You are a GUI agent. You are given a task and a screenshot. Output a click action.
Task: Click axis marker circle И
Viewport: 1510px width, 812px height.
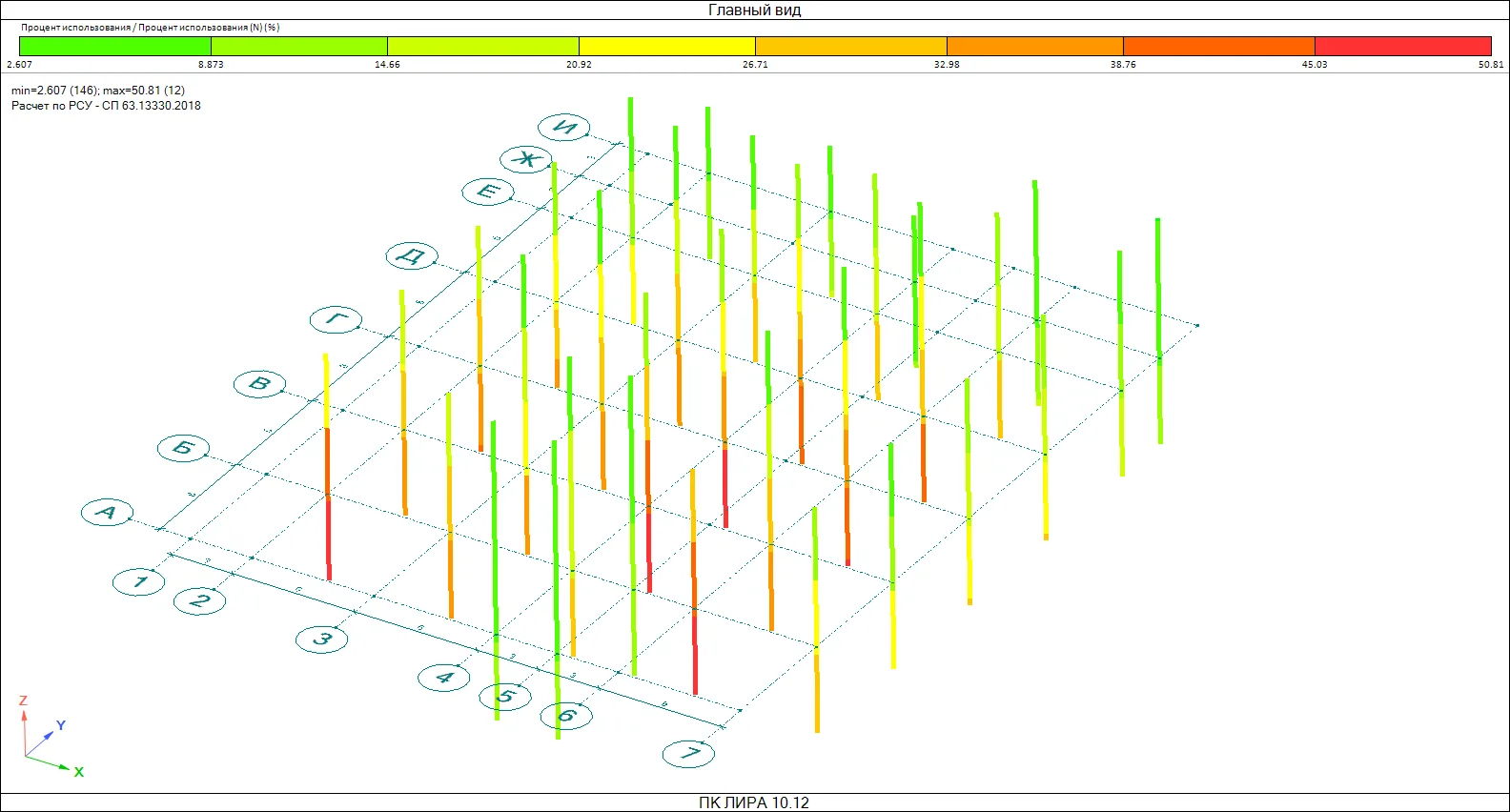coord(564,128)
